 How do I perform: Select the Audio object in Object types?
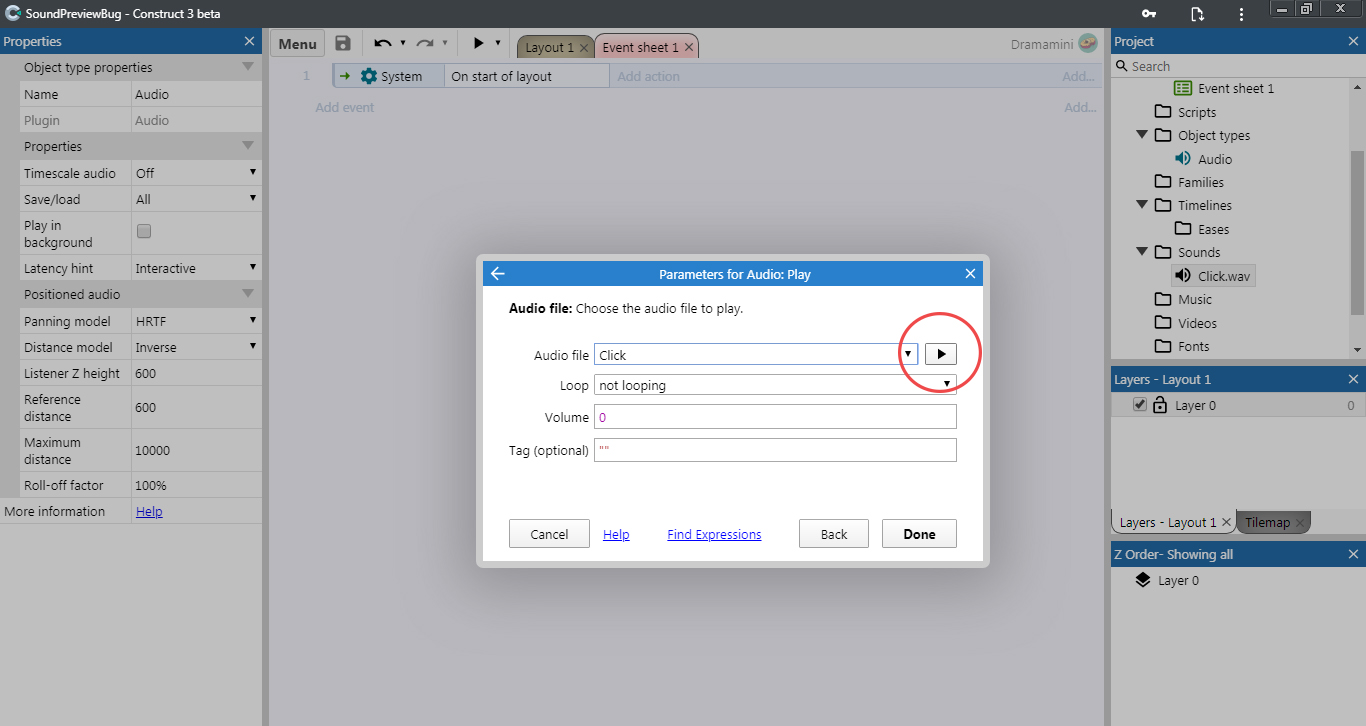(1215, 158)
